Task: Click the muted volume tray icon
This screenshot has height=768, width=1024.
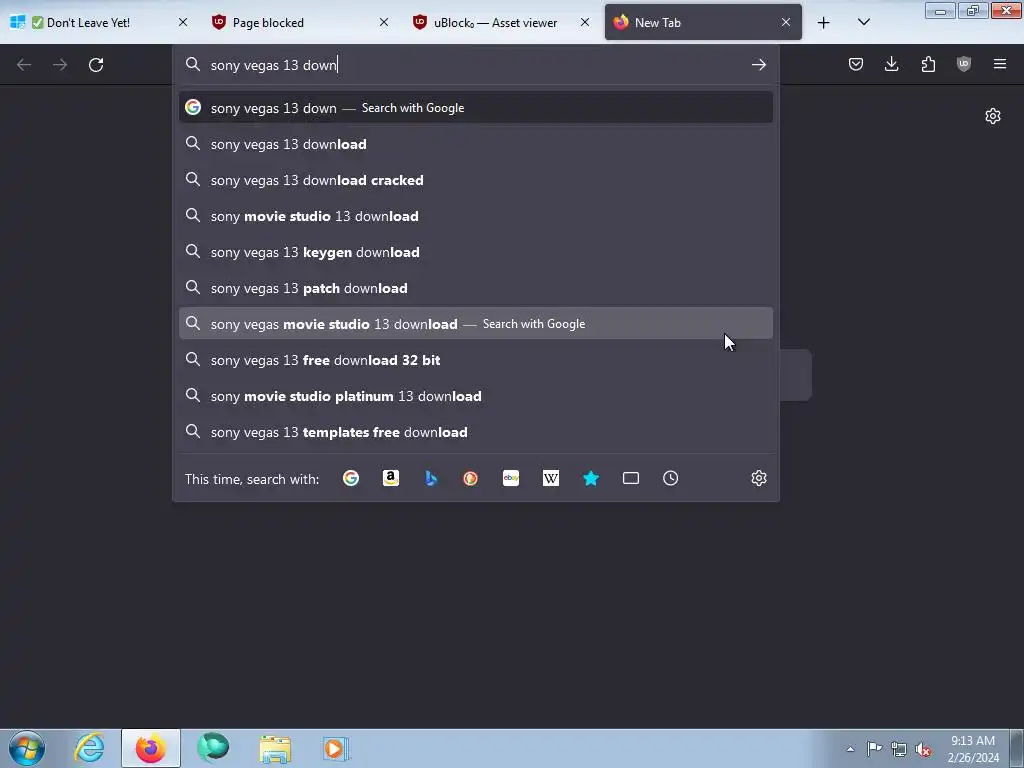Action: coord(923,749)
